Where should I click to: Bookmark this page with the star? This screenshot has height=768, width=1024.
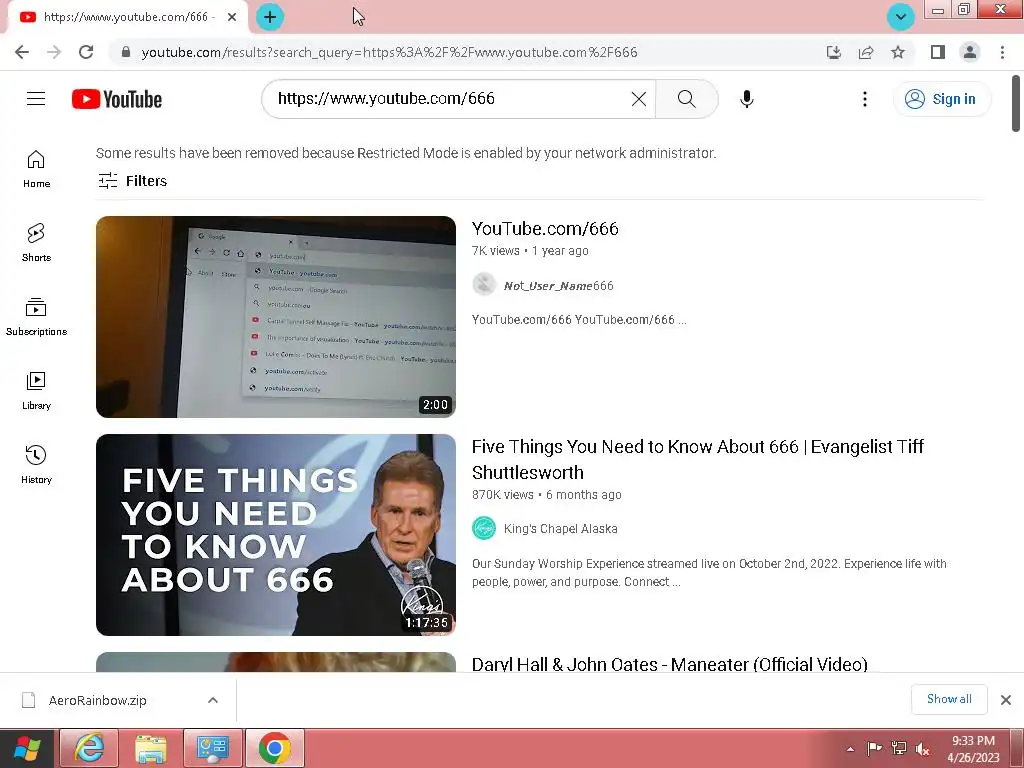[x=898, y=52]
